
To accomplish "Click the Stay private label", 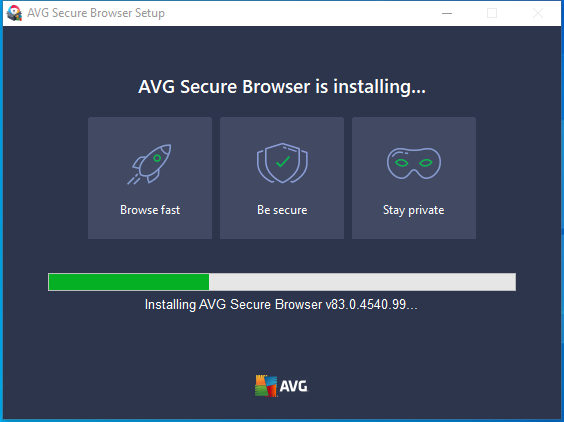I will (414, 210).
